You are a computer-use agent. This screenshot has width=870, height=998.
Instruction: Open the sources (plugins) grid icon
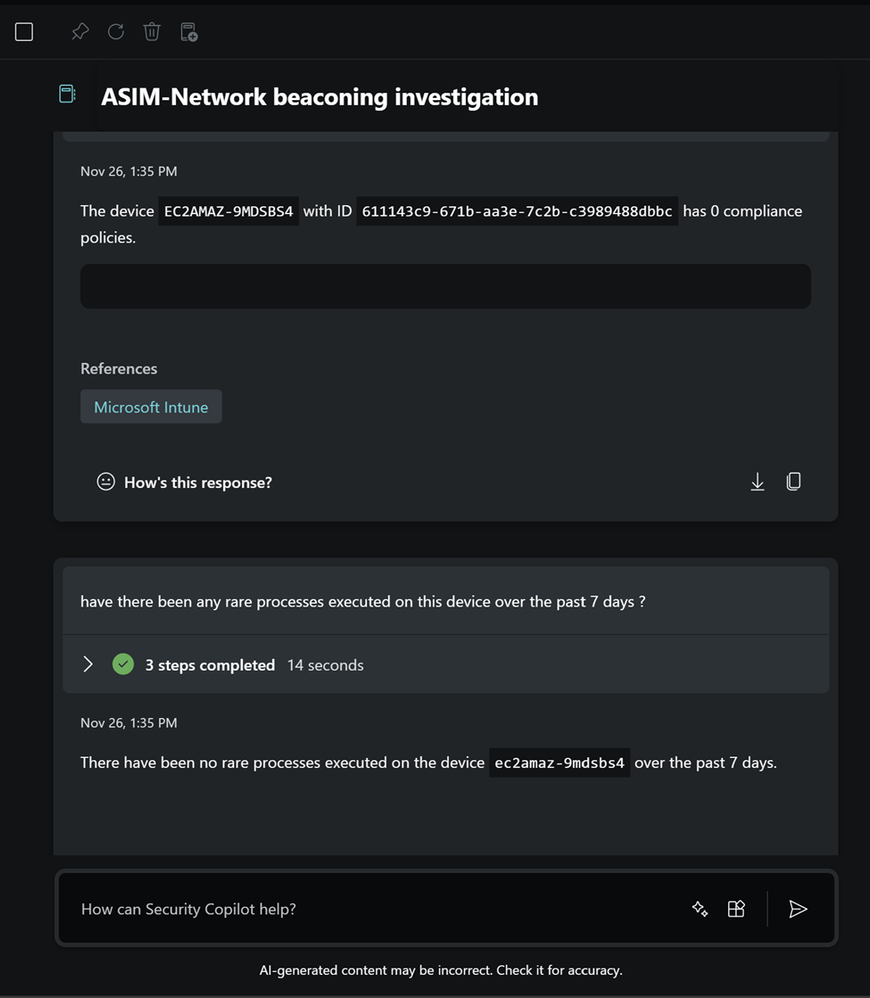pos(736,909)
